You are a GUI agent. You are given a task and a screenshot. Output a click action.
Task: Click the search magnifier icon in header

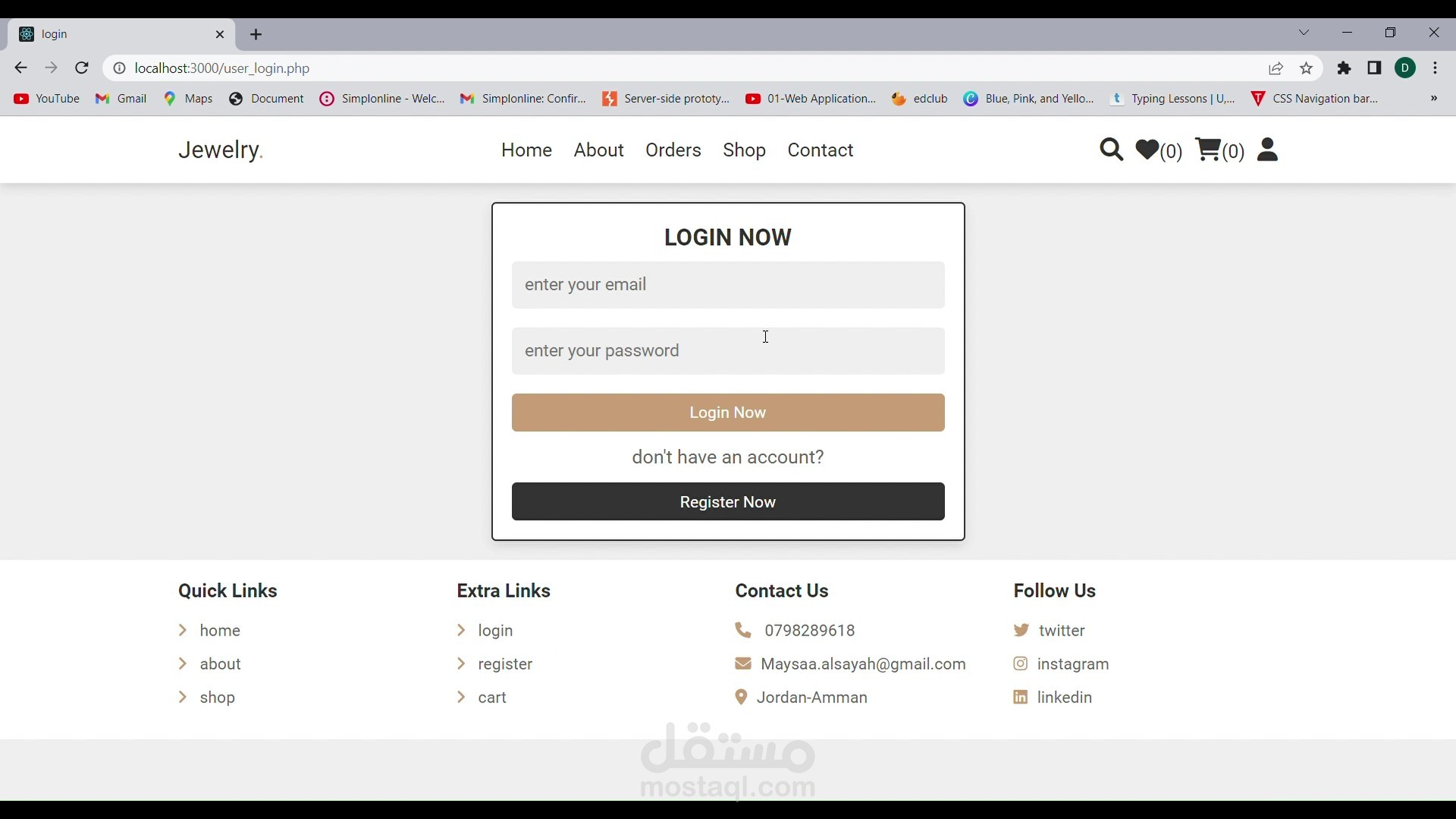pyautogui.click(x=1111, y=150)
